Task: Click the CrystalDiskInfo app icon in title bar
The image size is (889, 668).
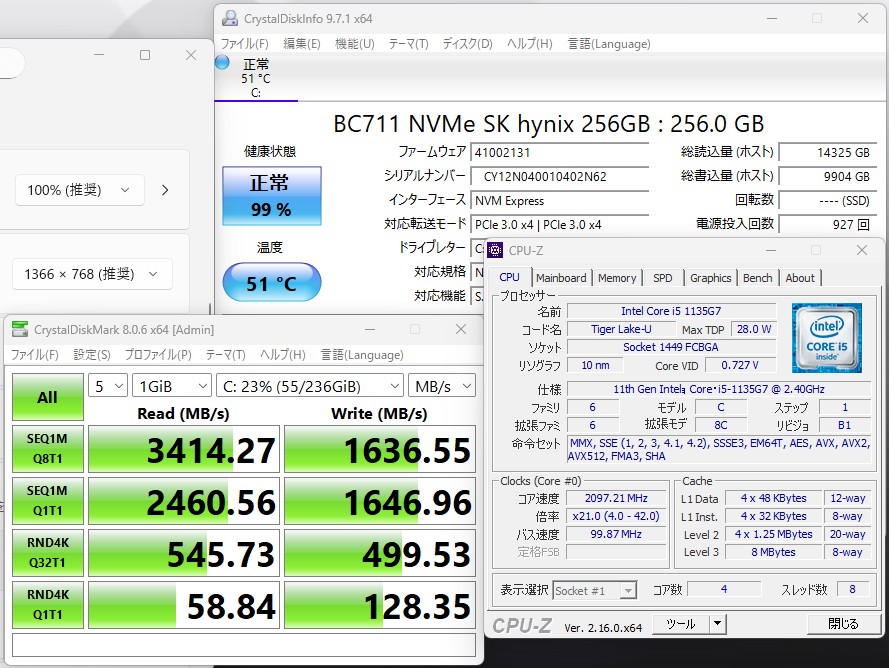Action: click(x=230, y=18)
